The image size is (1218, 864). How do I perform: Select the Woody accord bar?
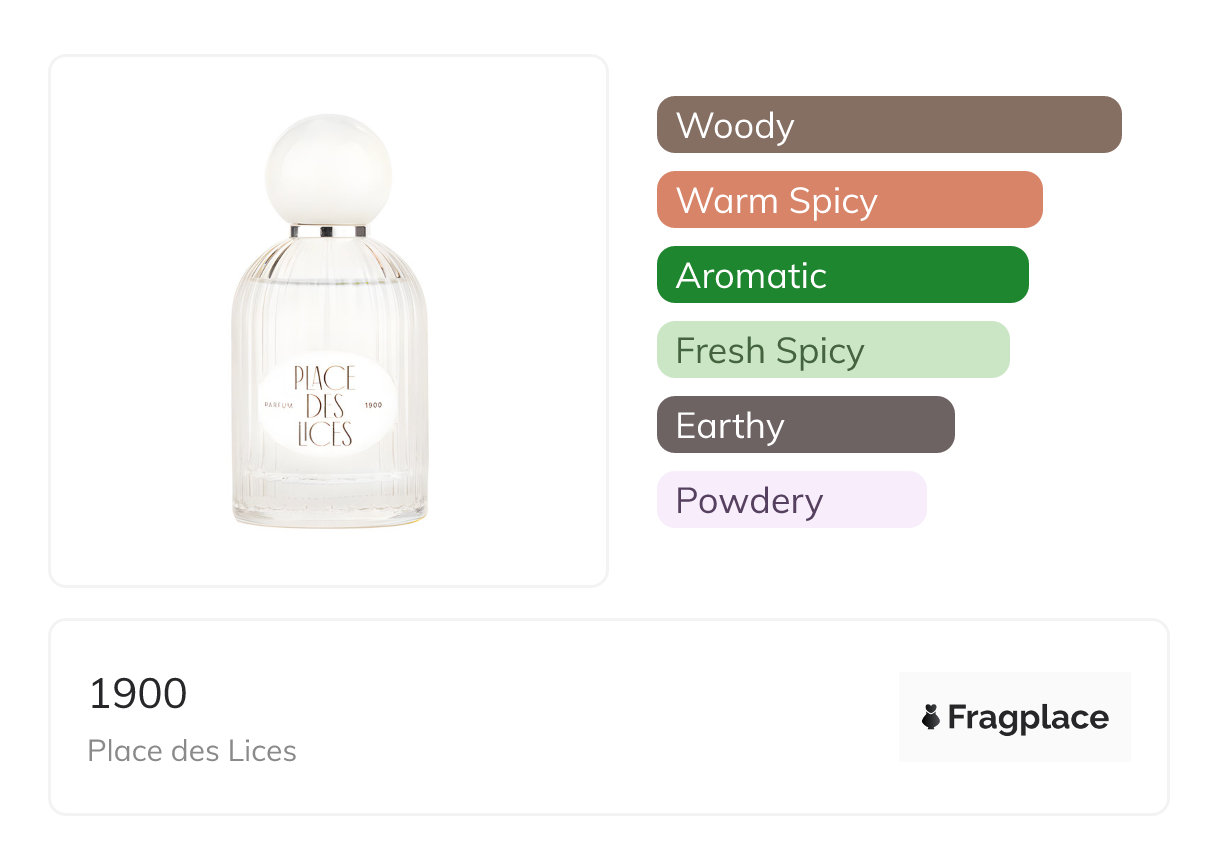click(888, 125)
